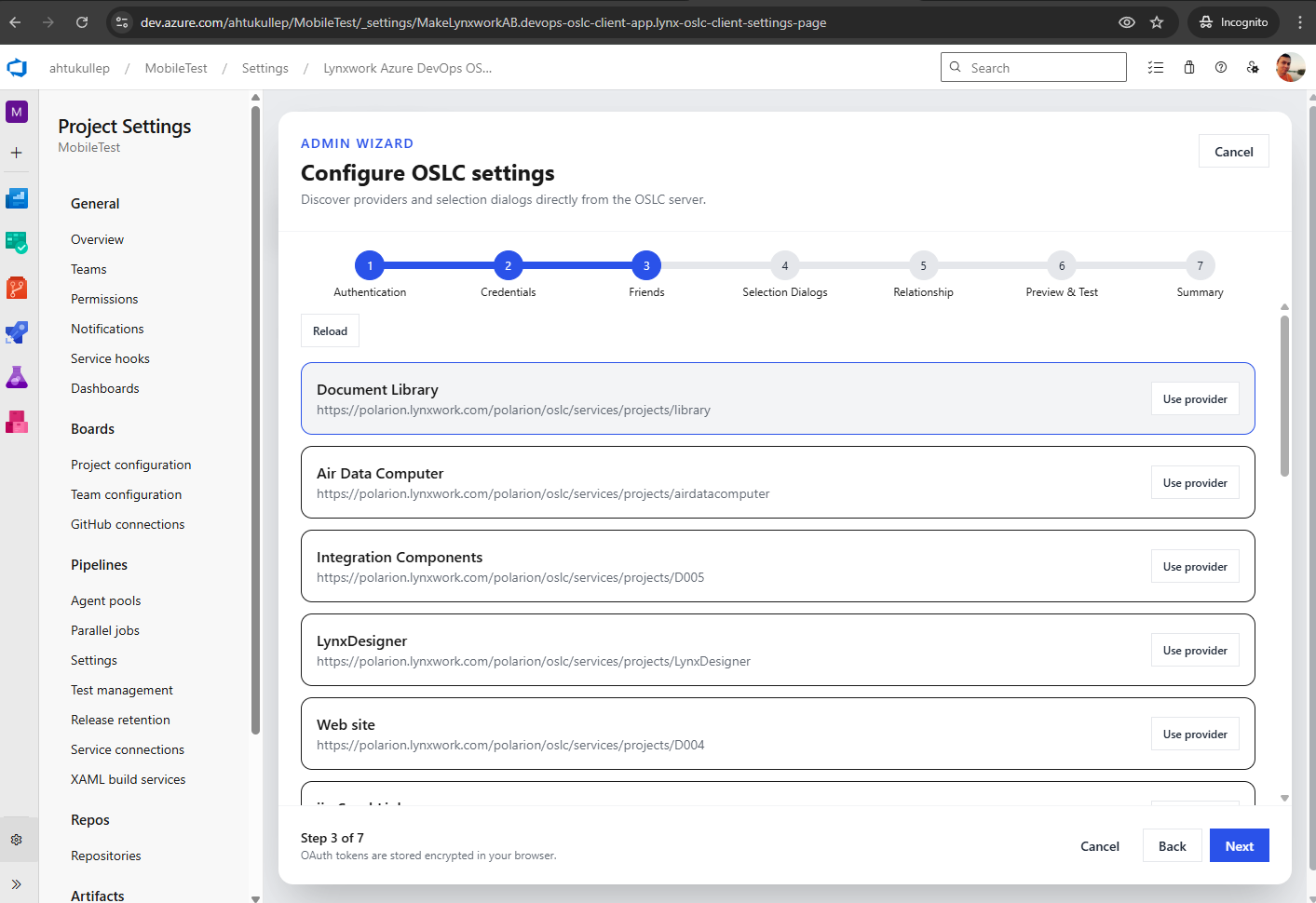Open the Azure DevOps home logo
The width and height of the screenshot is (1316, 903).
pos(17,68)
